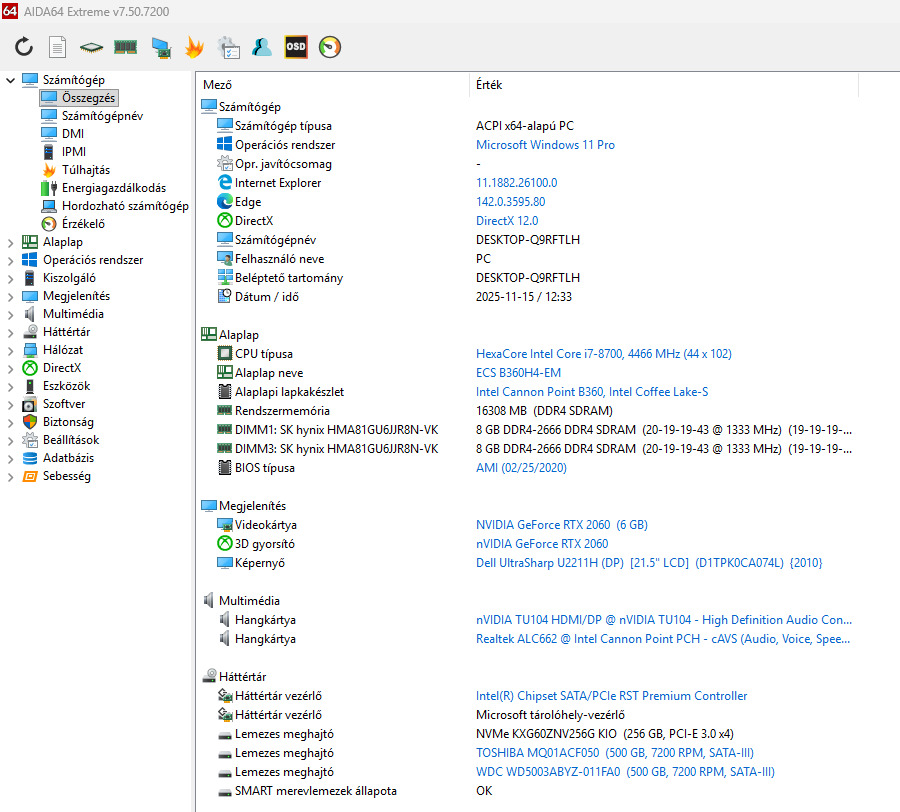Open the TOSHIBA MQ01ACF050 link
The height and width of the screenshot is (812, 900).
[x=615, y=752]
